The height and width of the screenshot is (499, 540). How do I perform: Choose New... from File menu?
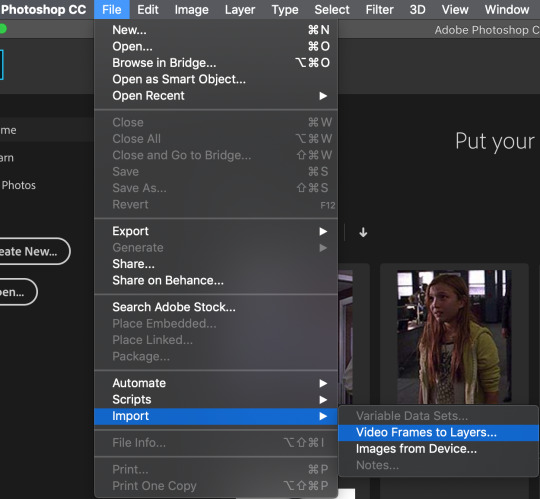pyautogui.click(x=216, y=30)
